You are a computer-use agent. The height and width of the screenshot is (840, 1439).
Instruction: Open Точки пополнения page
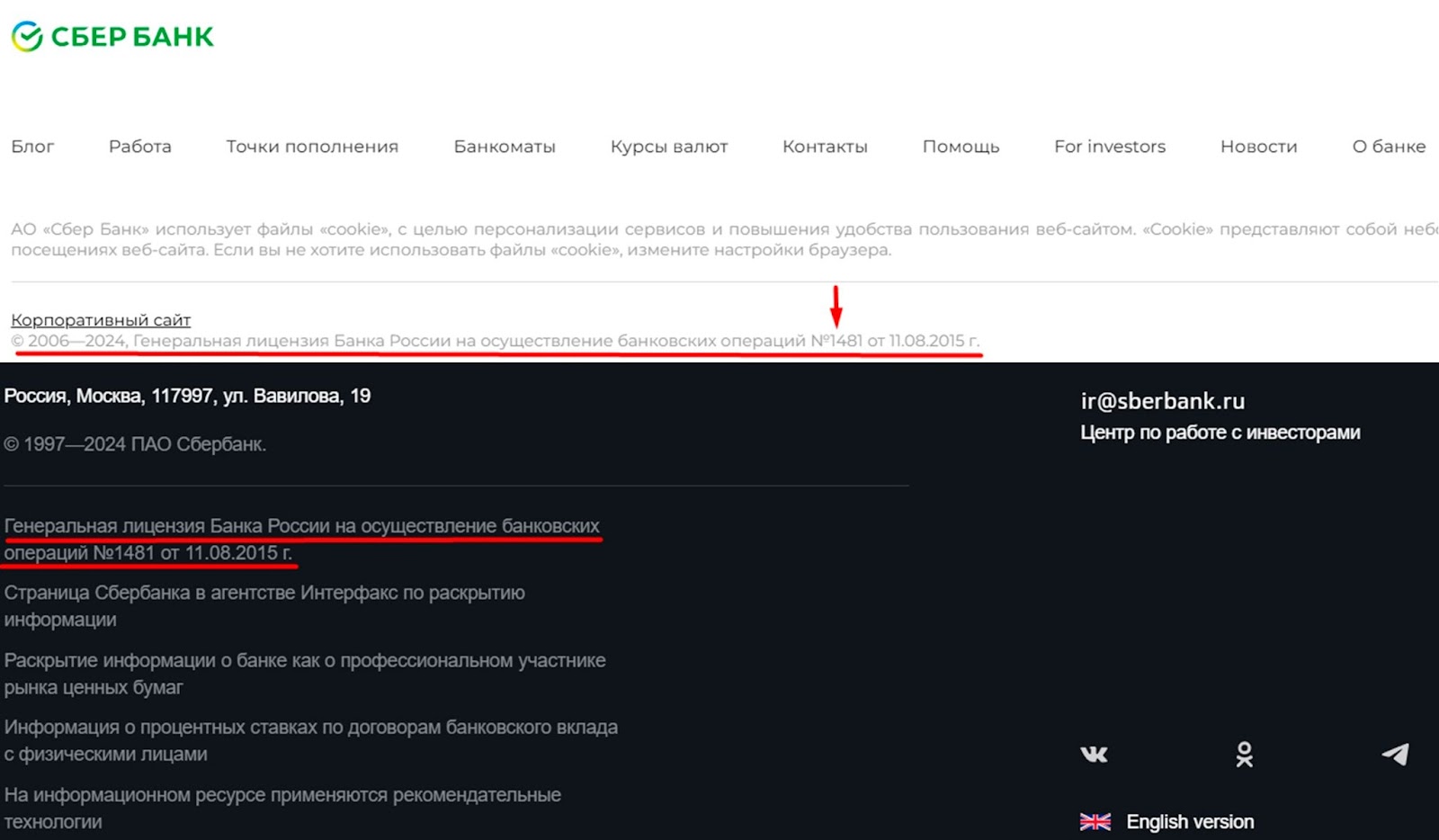pos(312,147)
